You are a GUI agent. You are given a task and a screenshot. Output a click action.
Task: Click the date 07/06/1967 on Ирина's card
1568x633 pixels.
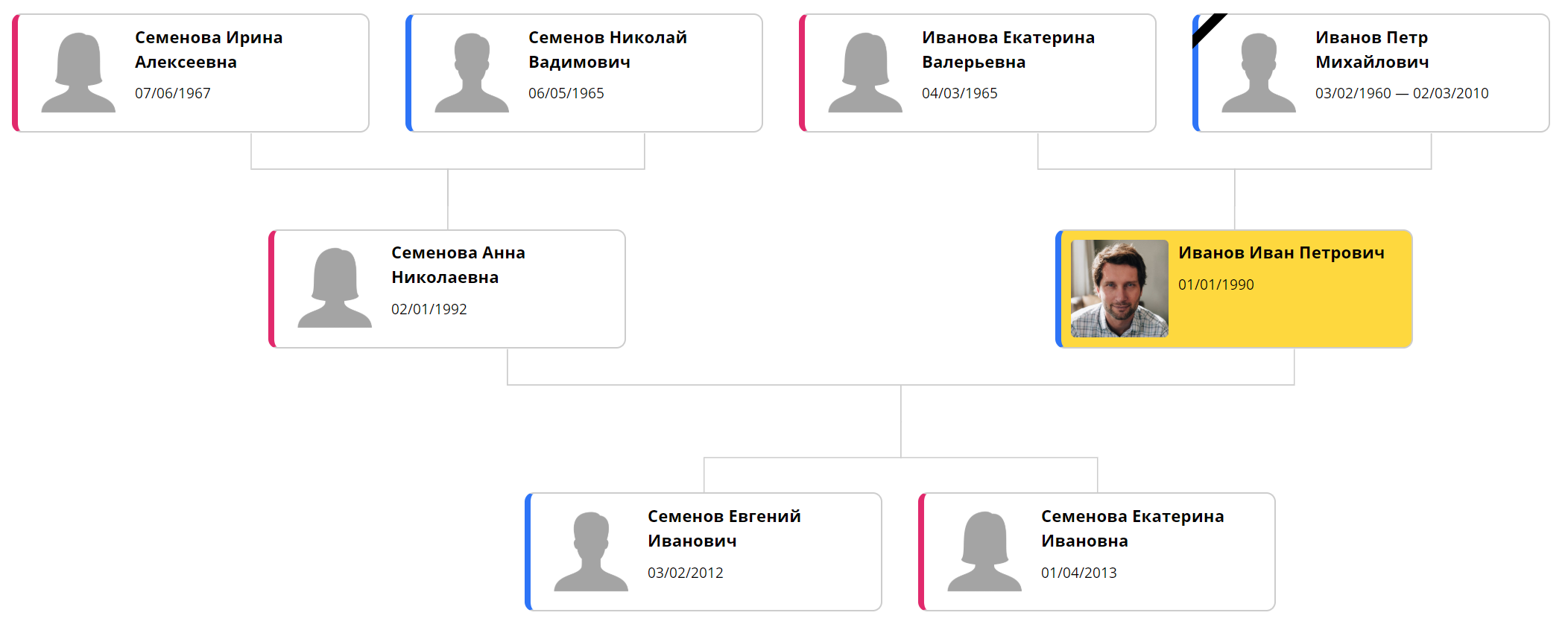[x=173, y=93]
